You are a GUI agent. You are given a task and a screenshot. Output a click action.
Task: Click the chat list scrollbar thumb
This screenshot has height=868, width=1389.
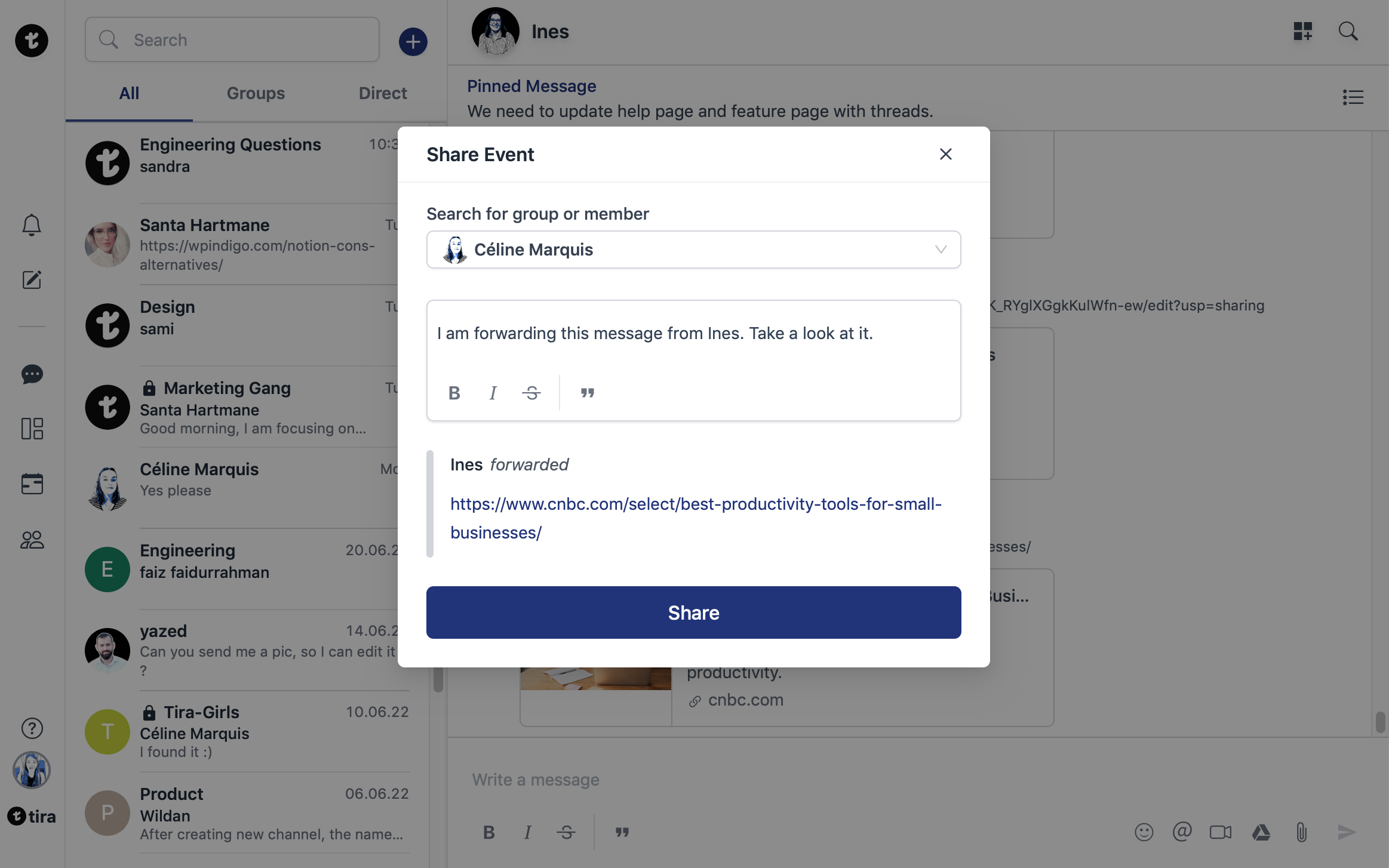(438, 679)
